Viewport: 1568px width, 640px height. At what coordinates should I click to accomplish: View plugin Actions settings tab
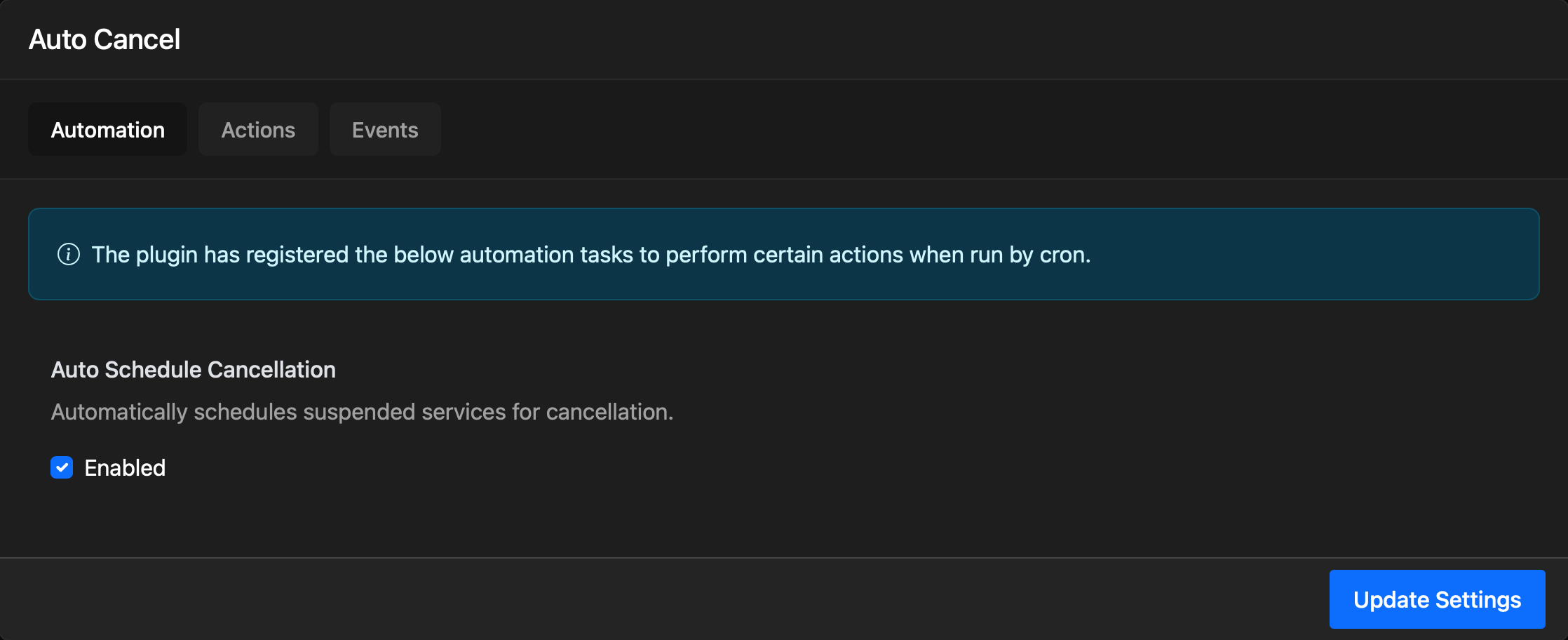[258, 129]
